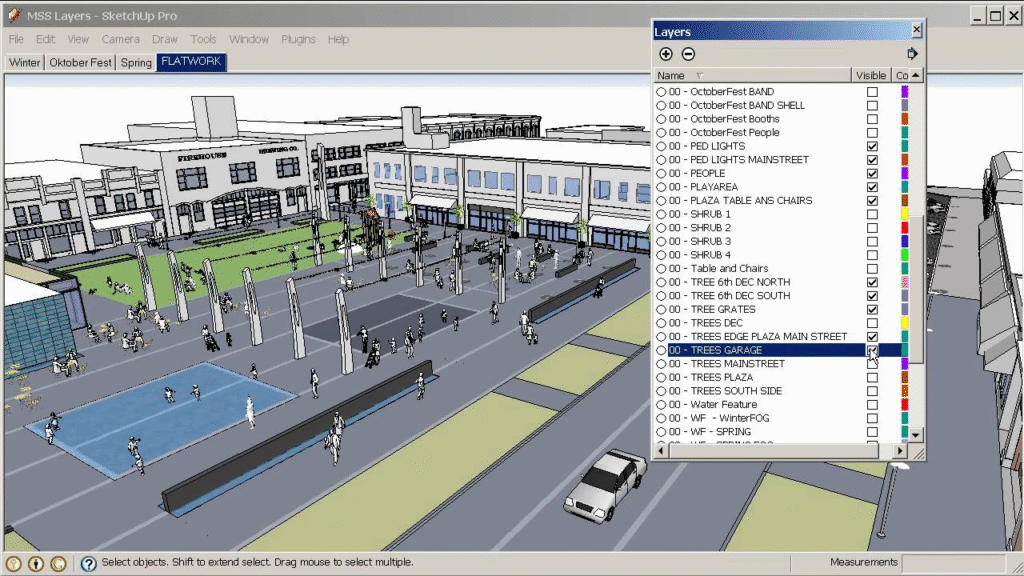Image resolution: width=1024 pixels, height=576 pixels.
Task: Set TREES PLAZA as the active layer
Action: (x=661, y=378)
